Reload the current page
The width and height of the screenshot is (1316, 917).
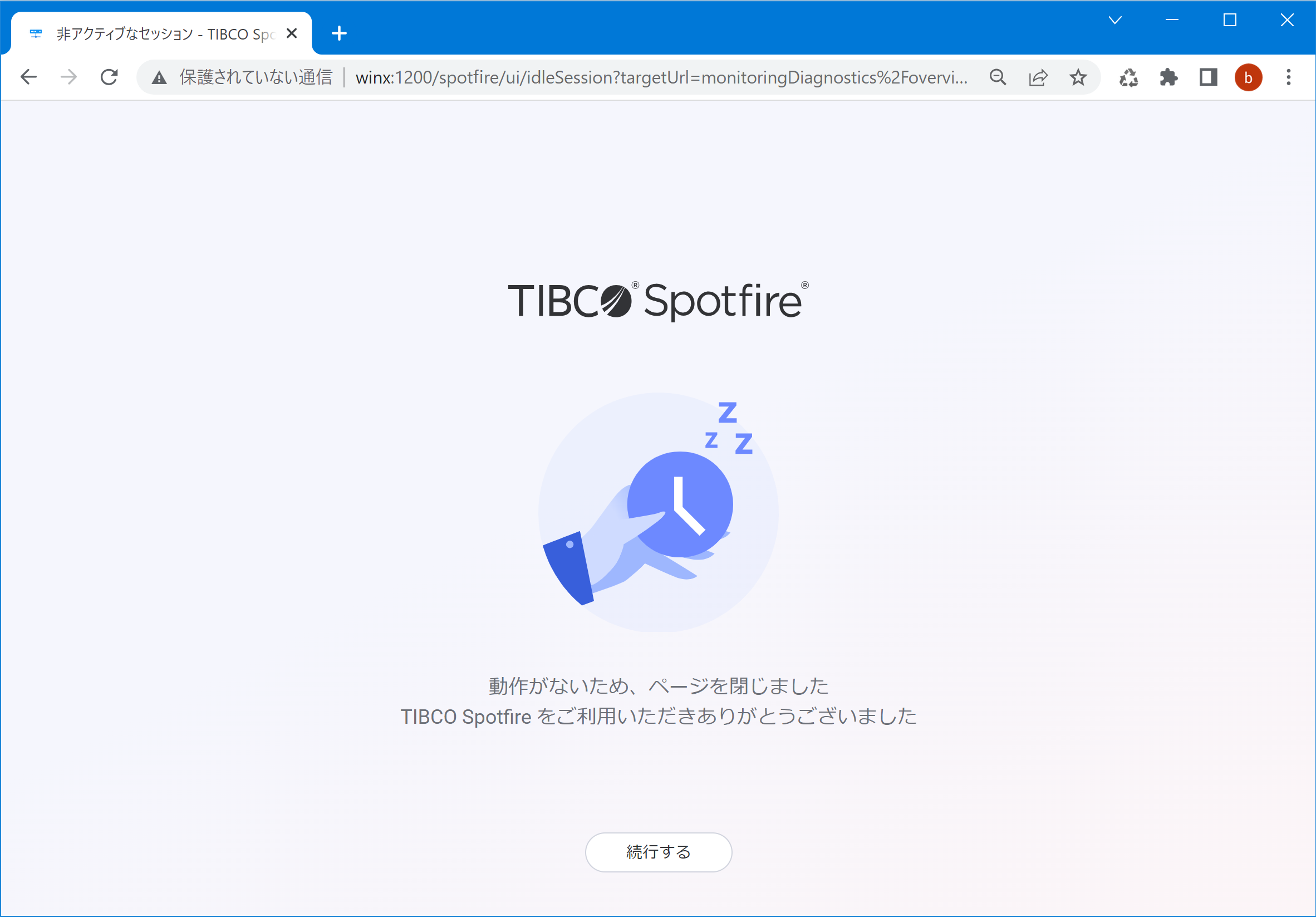point(109,77)
